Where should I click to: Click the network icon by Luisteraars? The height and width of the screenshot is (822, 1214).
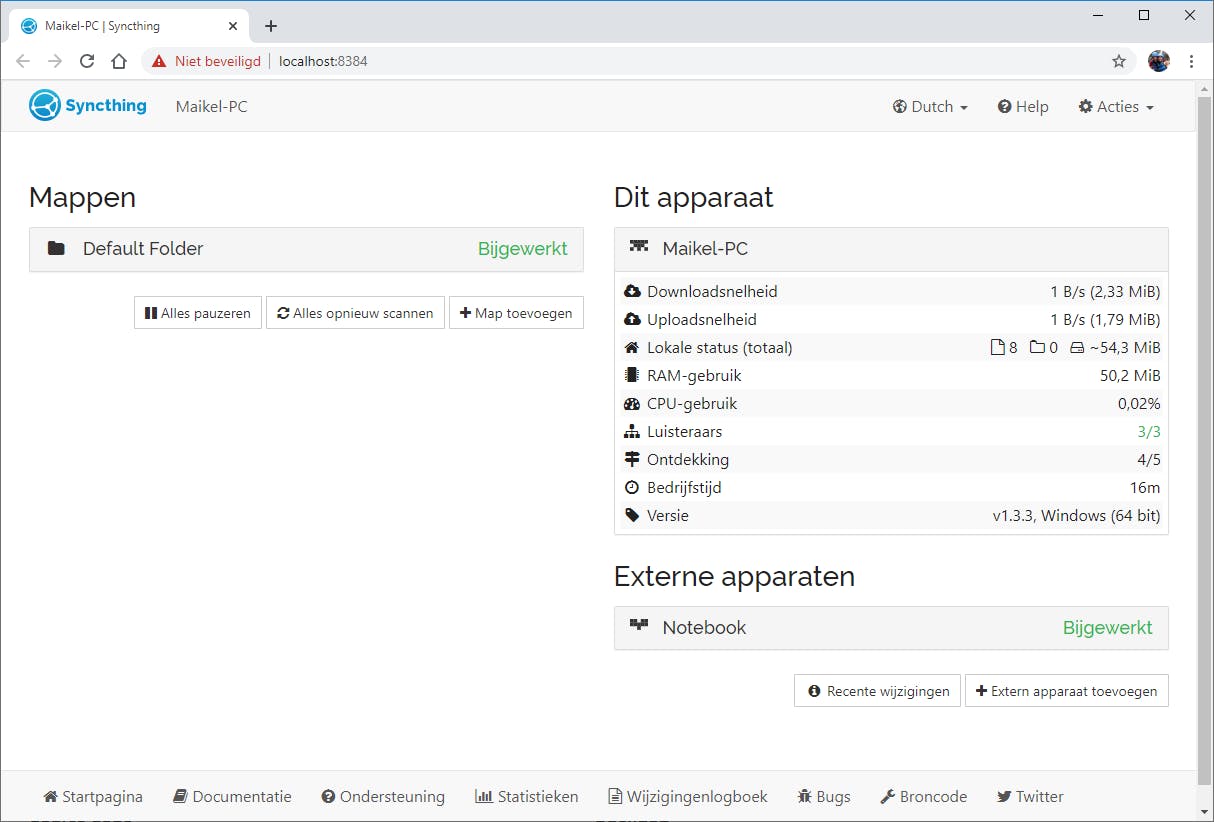[631, 431]
